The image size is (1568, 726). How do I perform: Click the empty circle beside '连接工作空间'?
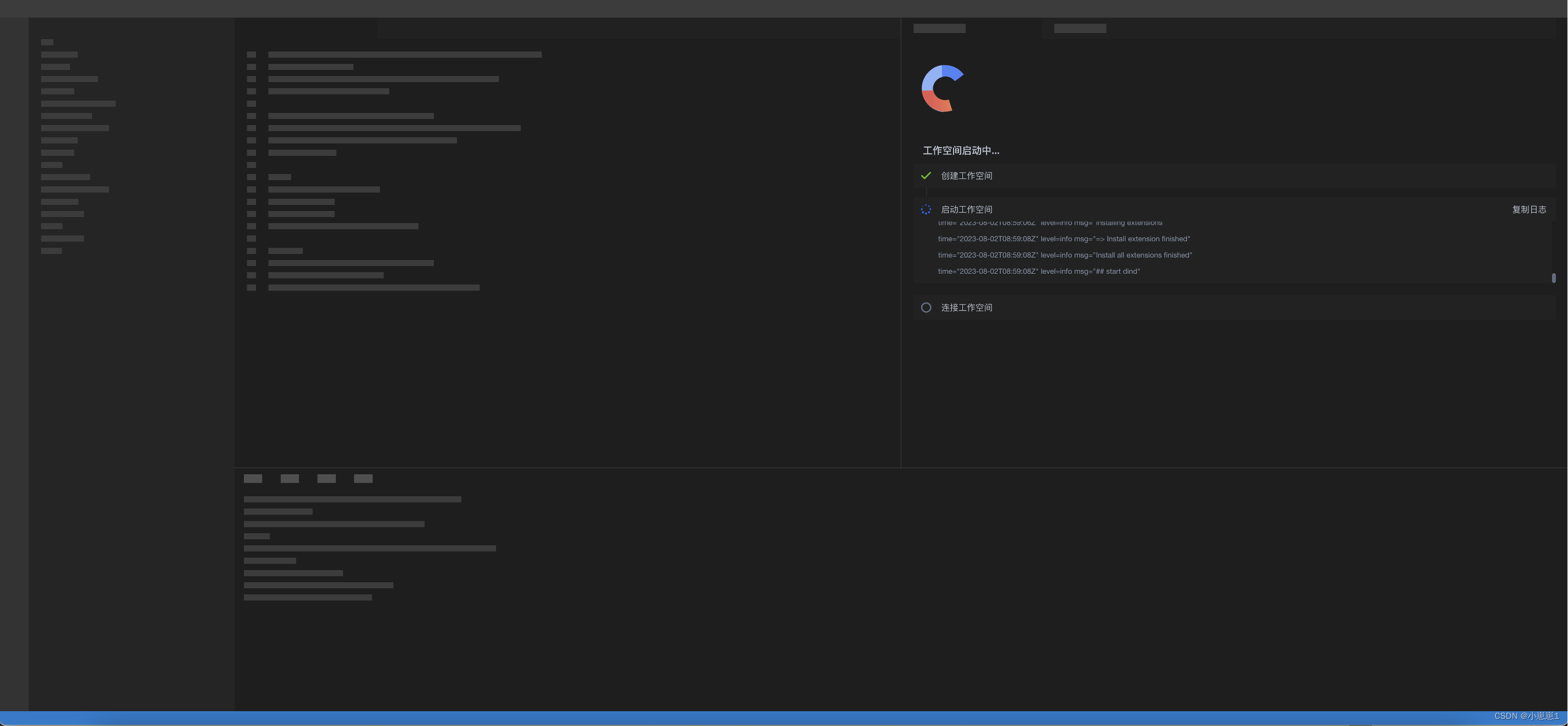pos(926,307)
